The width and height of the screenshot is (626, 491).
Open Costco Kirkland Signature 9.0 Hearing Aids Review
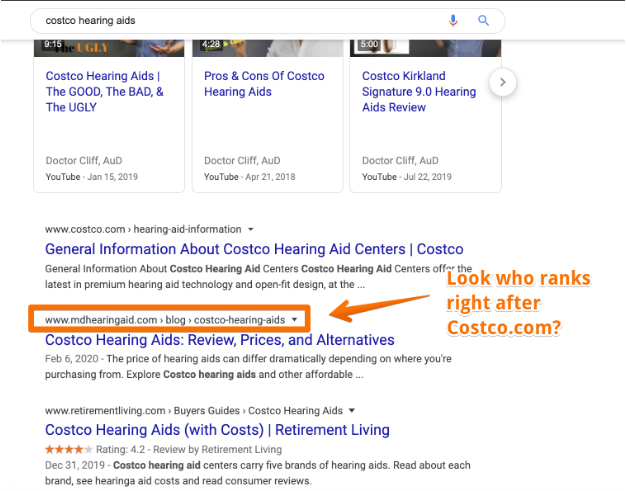[419, 91]
